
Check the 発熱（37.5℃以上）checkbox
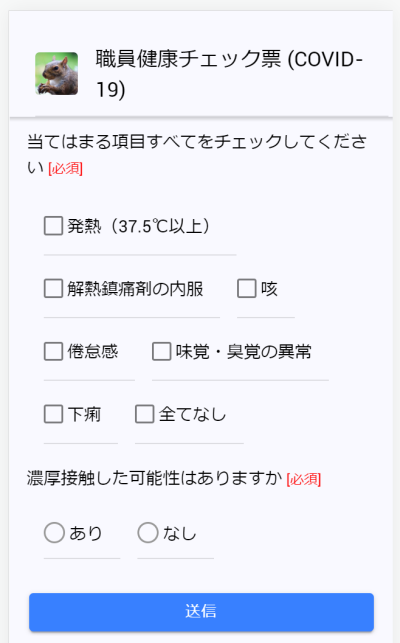(53, 226)
